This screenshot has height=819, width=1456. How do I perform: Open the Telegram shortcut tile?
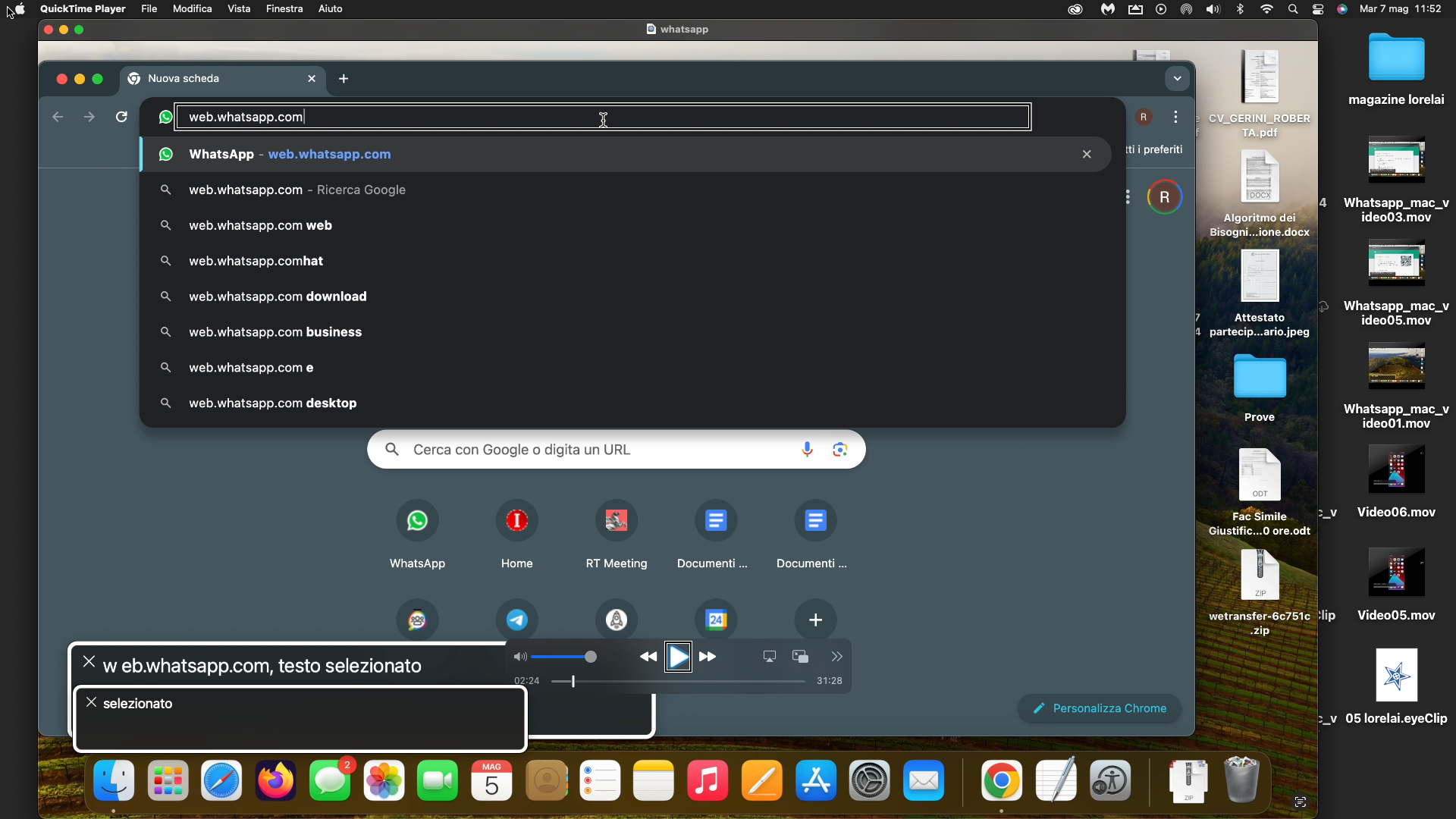point(516,620)
